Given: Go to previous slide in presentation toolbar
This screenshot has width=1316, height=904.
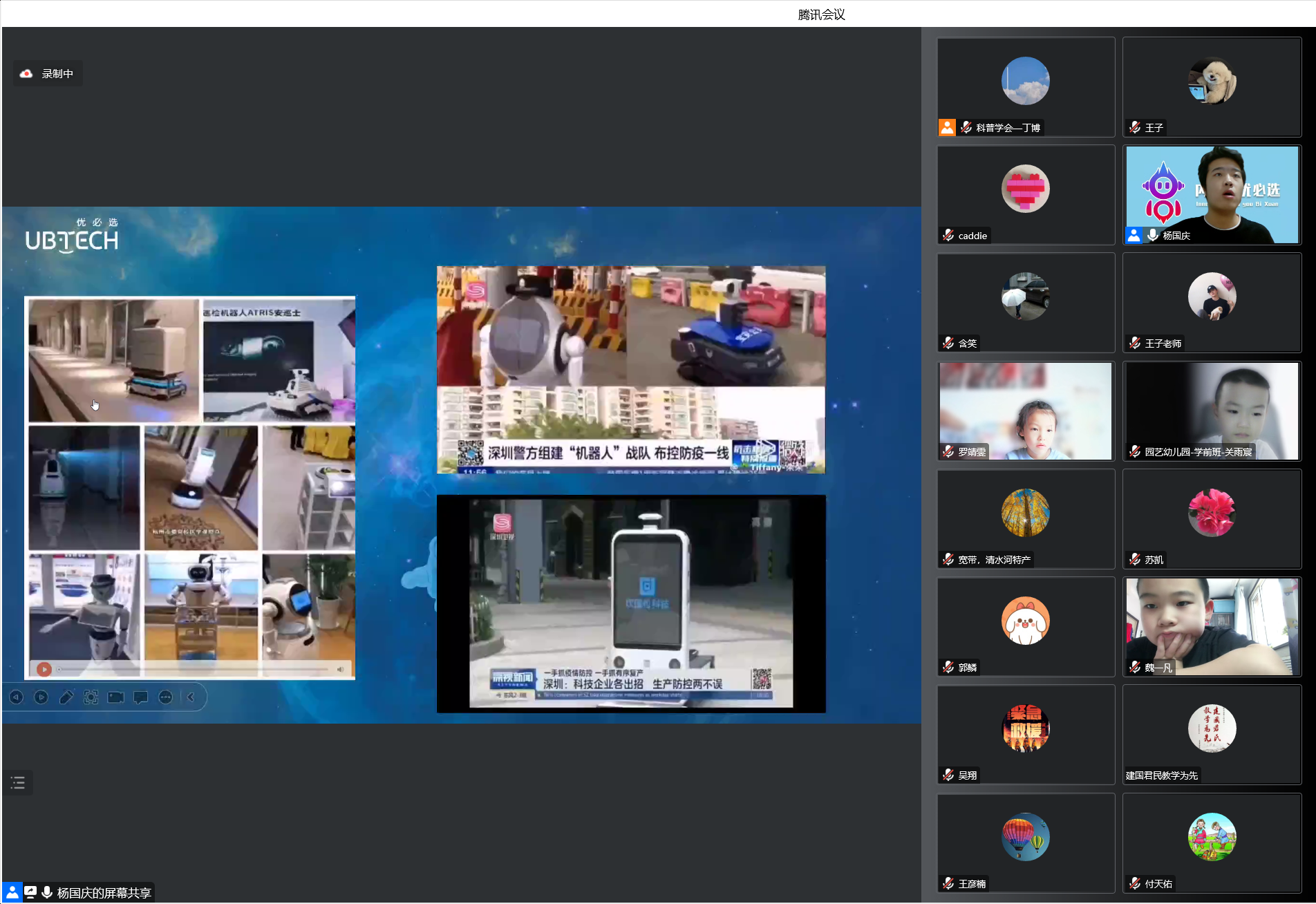Looking at the screenshot, I should tap(17, 697).
